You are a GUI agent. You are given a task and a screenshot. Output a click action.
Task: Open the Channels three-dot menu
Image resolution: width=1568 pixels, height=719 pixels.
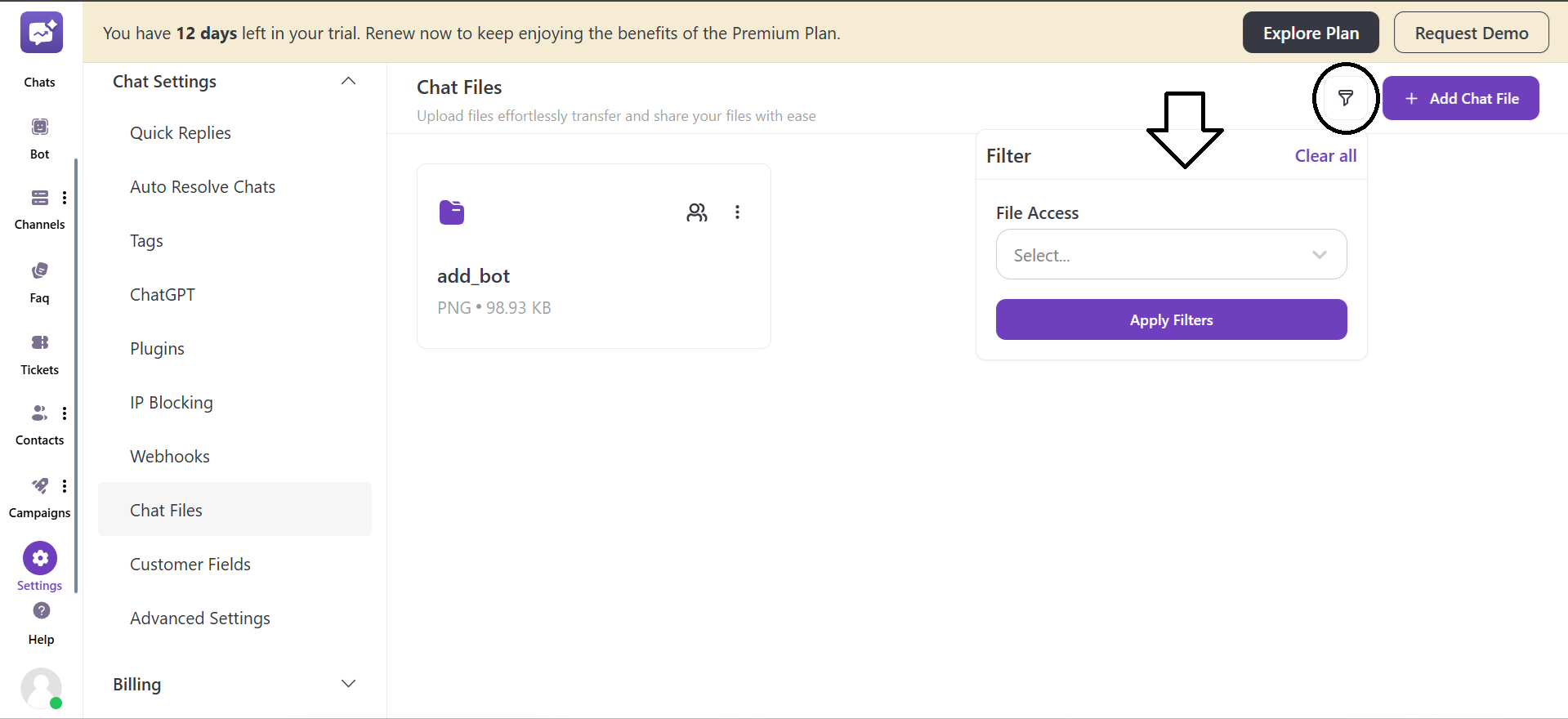point(65,198)
